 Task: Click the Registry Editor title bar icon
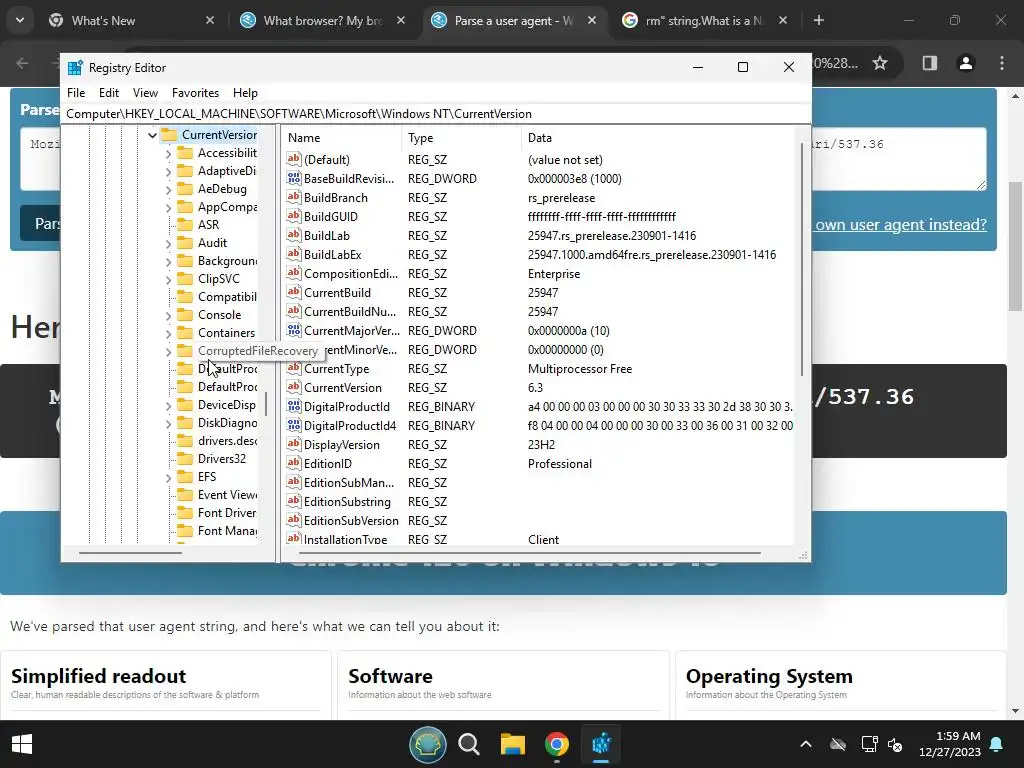tap(75, 67)
